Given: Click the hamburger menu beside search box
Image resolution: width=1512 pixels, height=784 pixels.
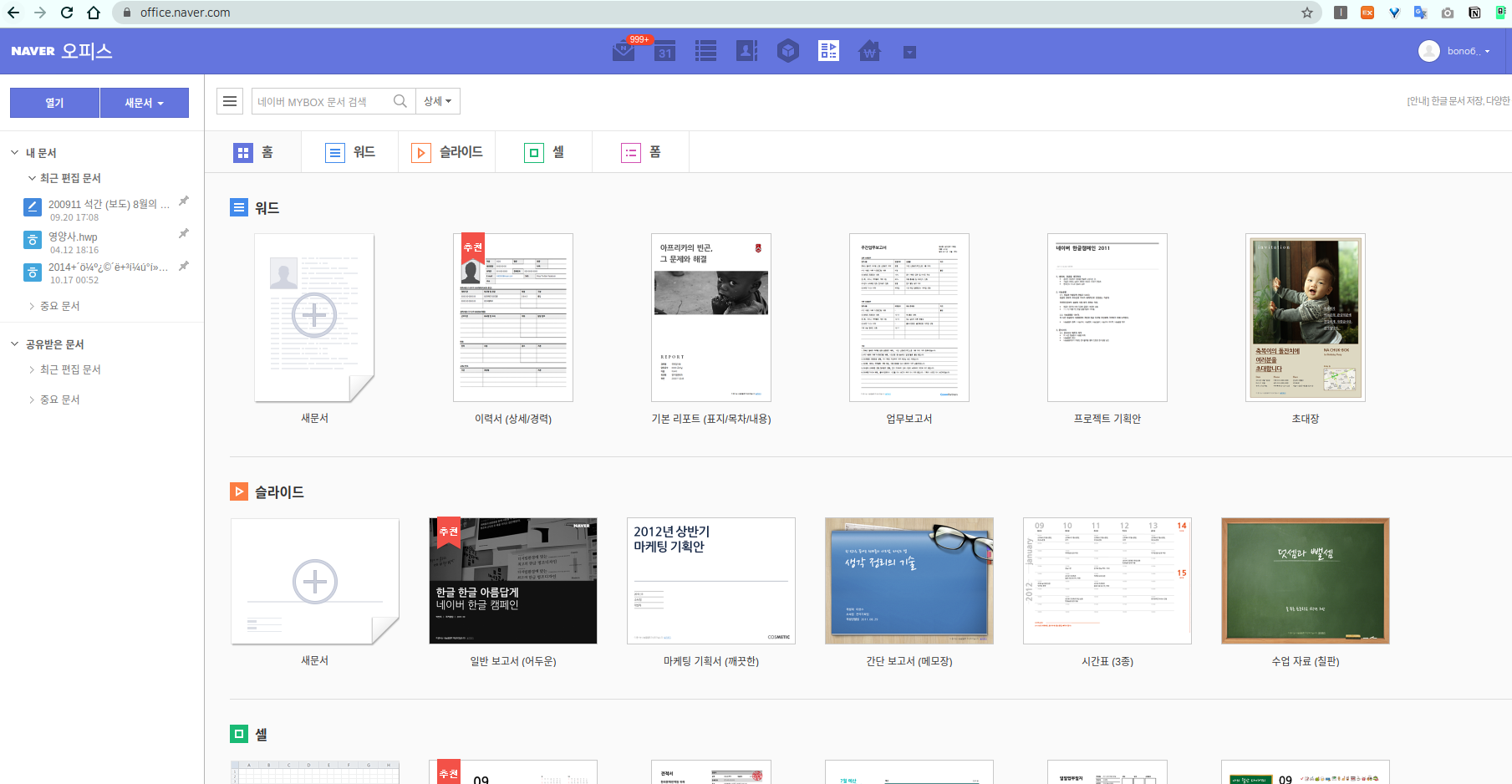Looking at the screenshot, I should [x=230, y=101].
